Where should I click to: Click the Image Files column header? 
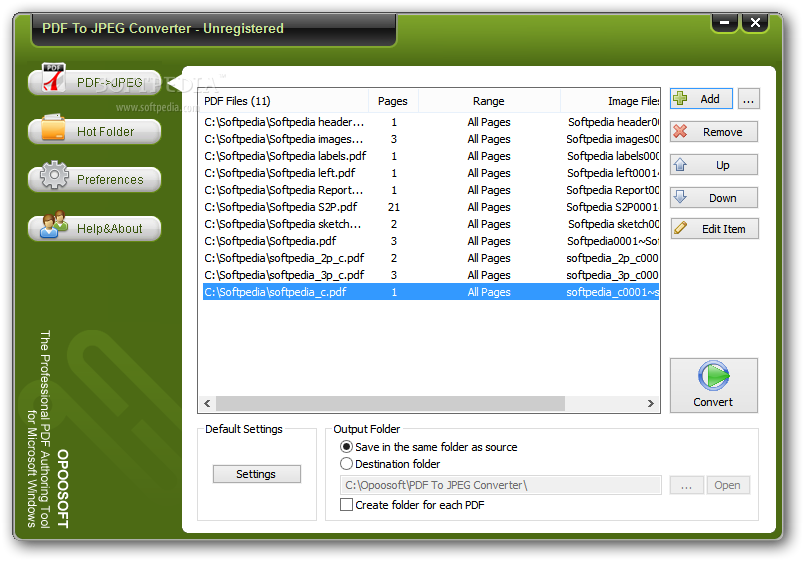pos(610,101)
